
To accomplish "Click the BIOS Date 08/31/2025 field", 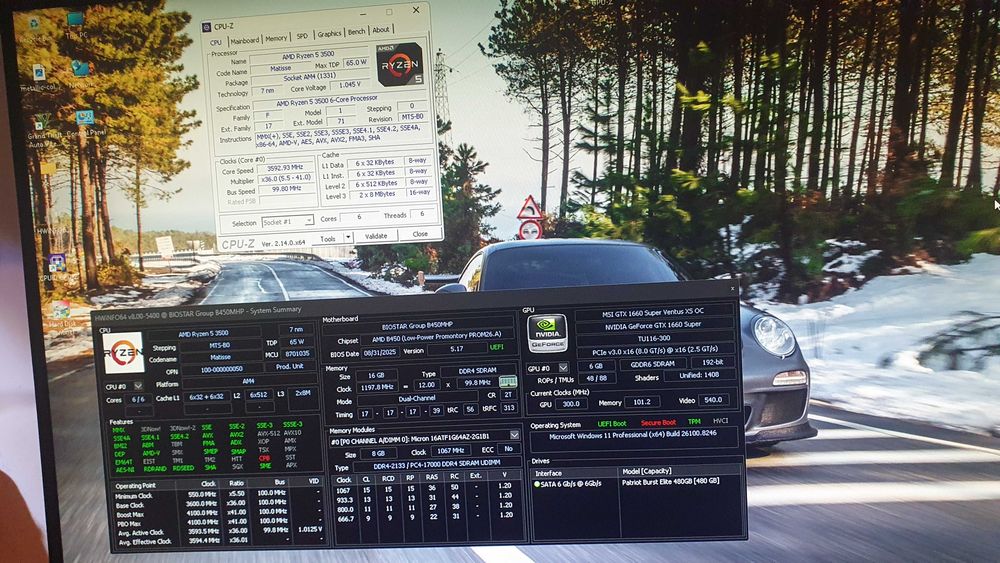I will coord(380,351).
